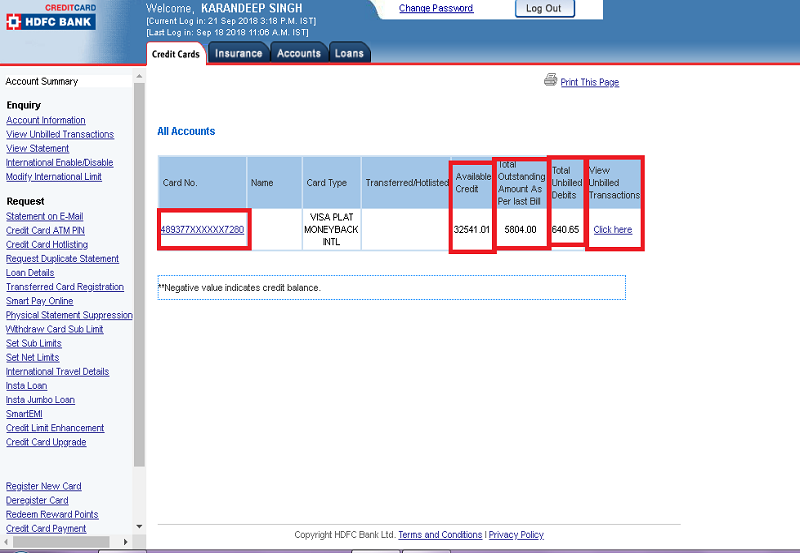The width and height of the screenshot is (800, 553).
Task: Select the unbilled debits value 640.65
Action: pos(565,230)
